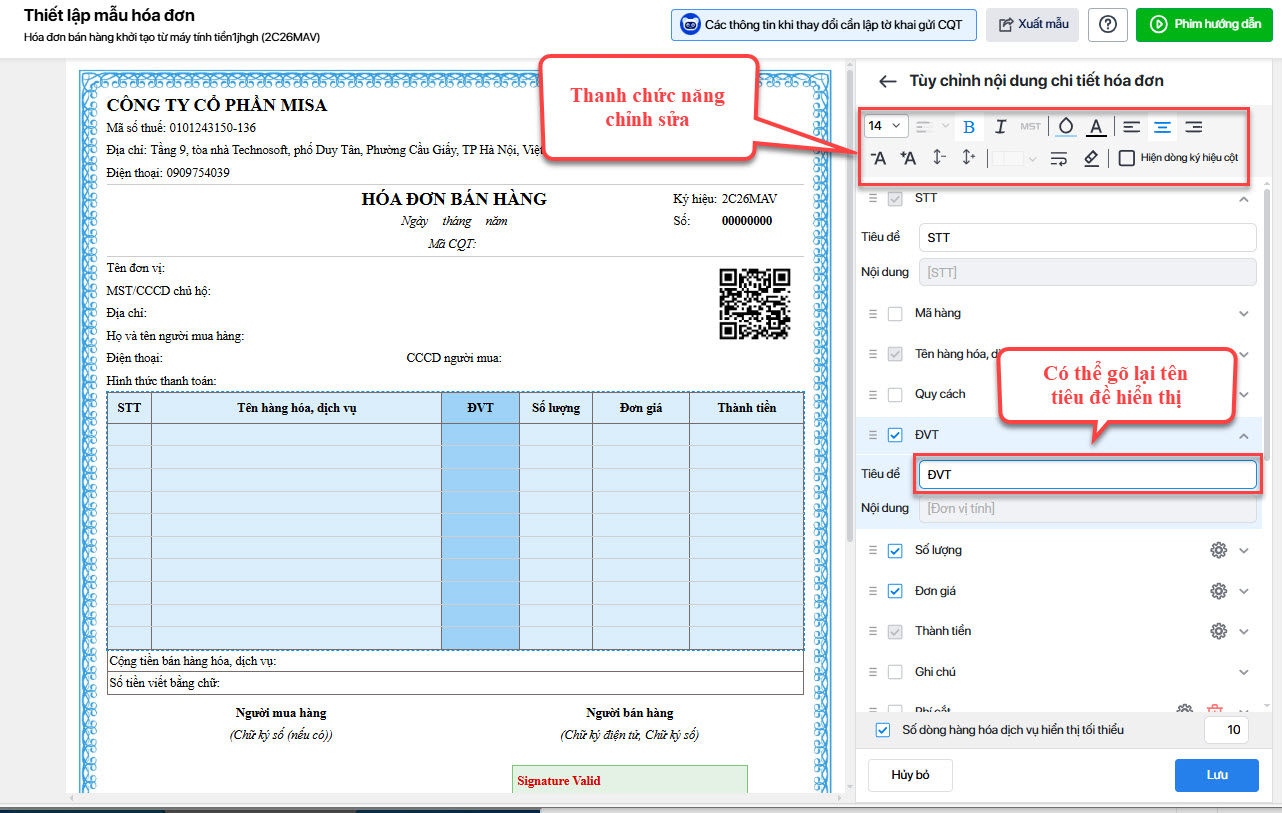Check the Mã hàng column checkbox
The width and height of the screenshot is (1282, 813).
coord(895,314)
